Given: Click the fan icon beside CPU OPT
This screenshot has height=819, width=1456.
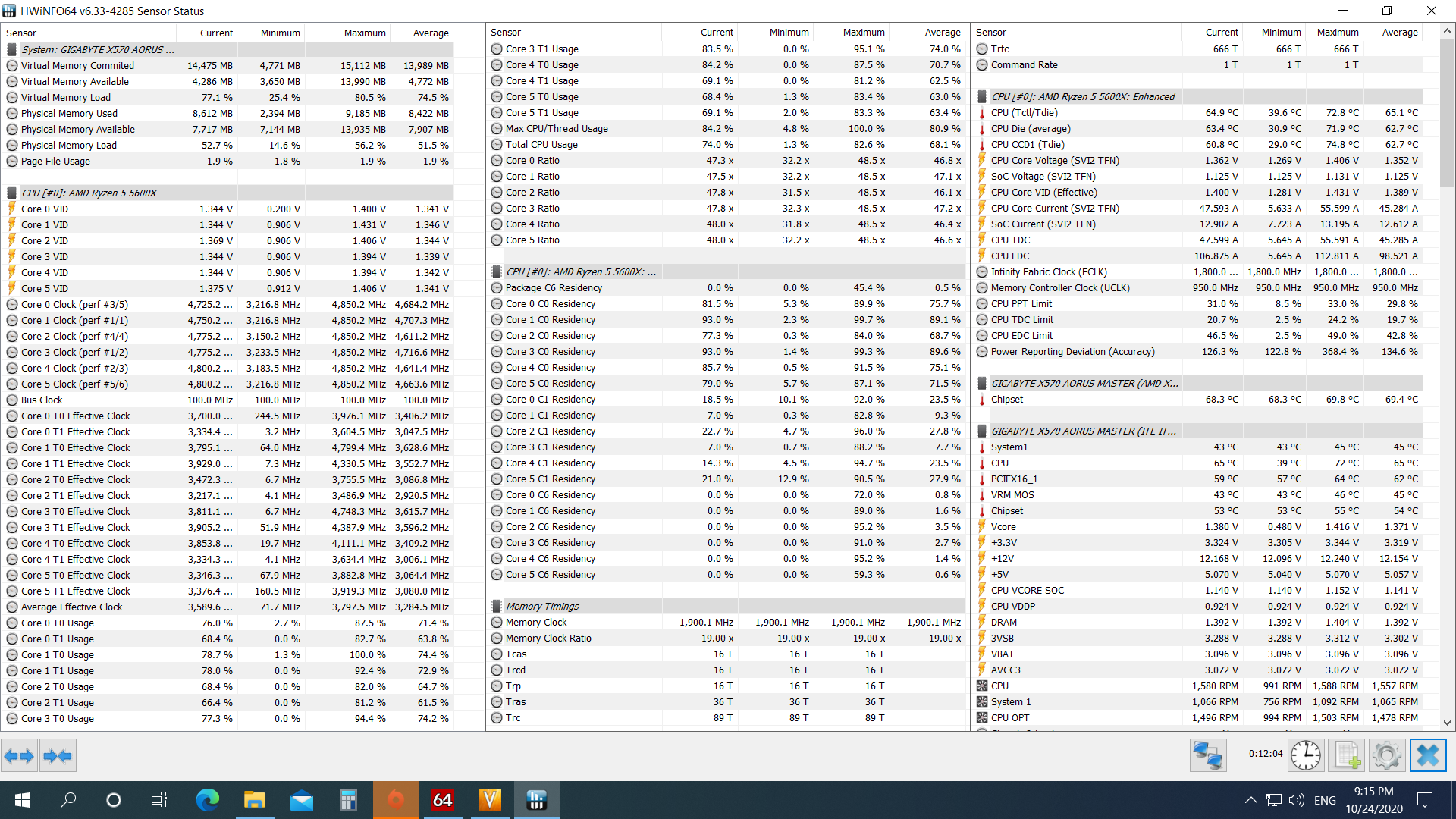Looking at the screenshot, I should point(982,717).
